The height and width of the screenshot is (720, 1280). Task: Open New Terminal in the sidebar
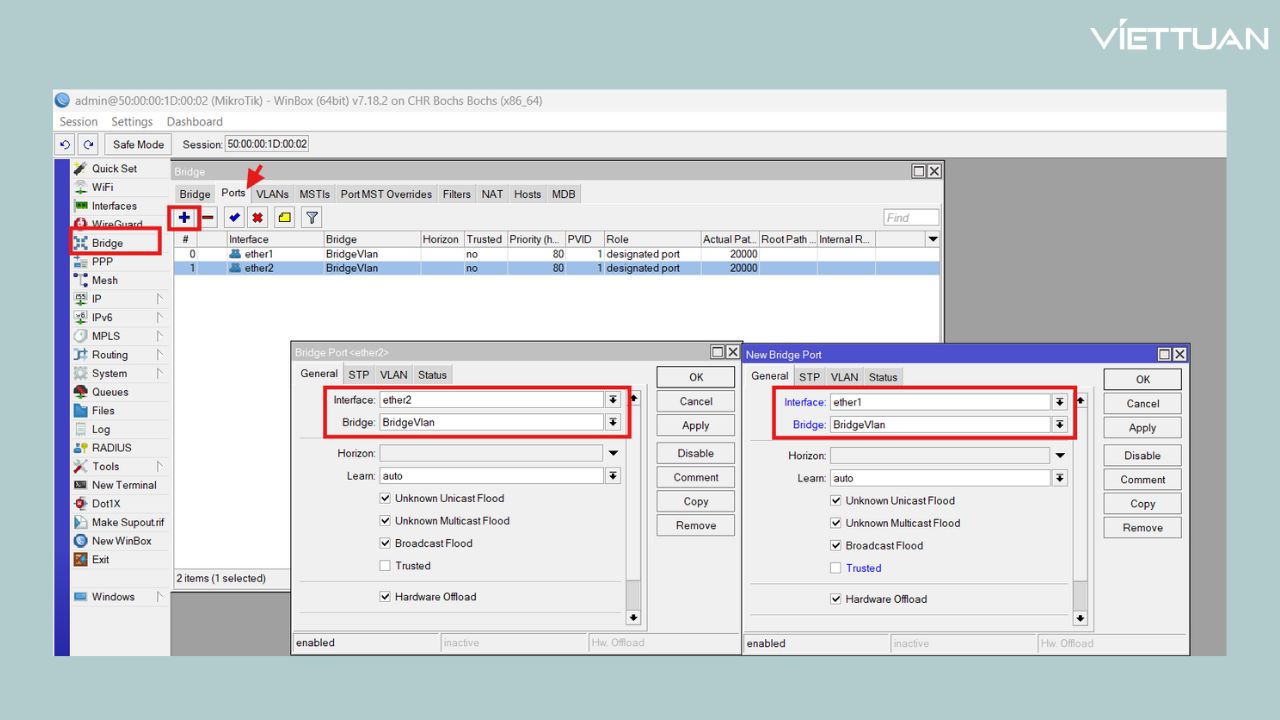(124, 485)
